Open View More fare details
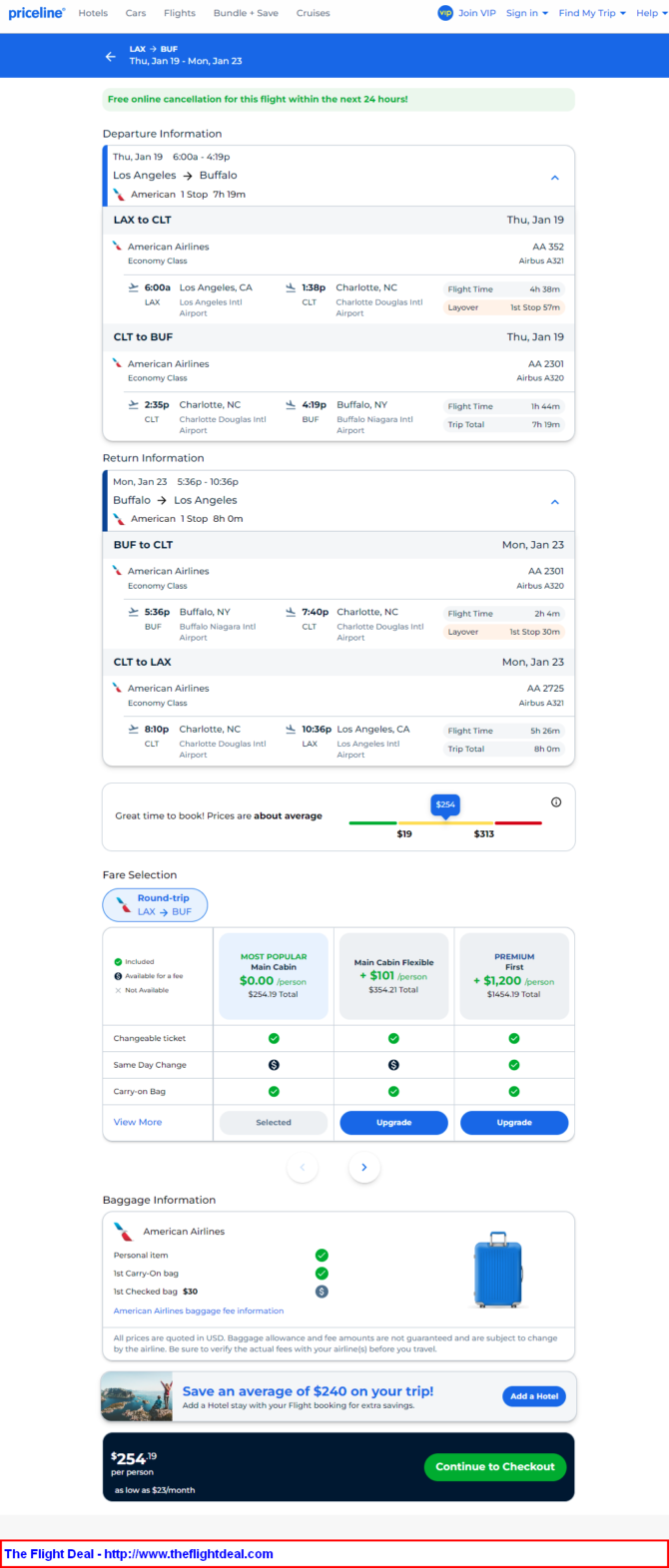Screen dimensions: 669x1568 [138, 1122]
